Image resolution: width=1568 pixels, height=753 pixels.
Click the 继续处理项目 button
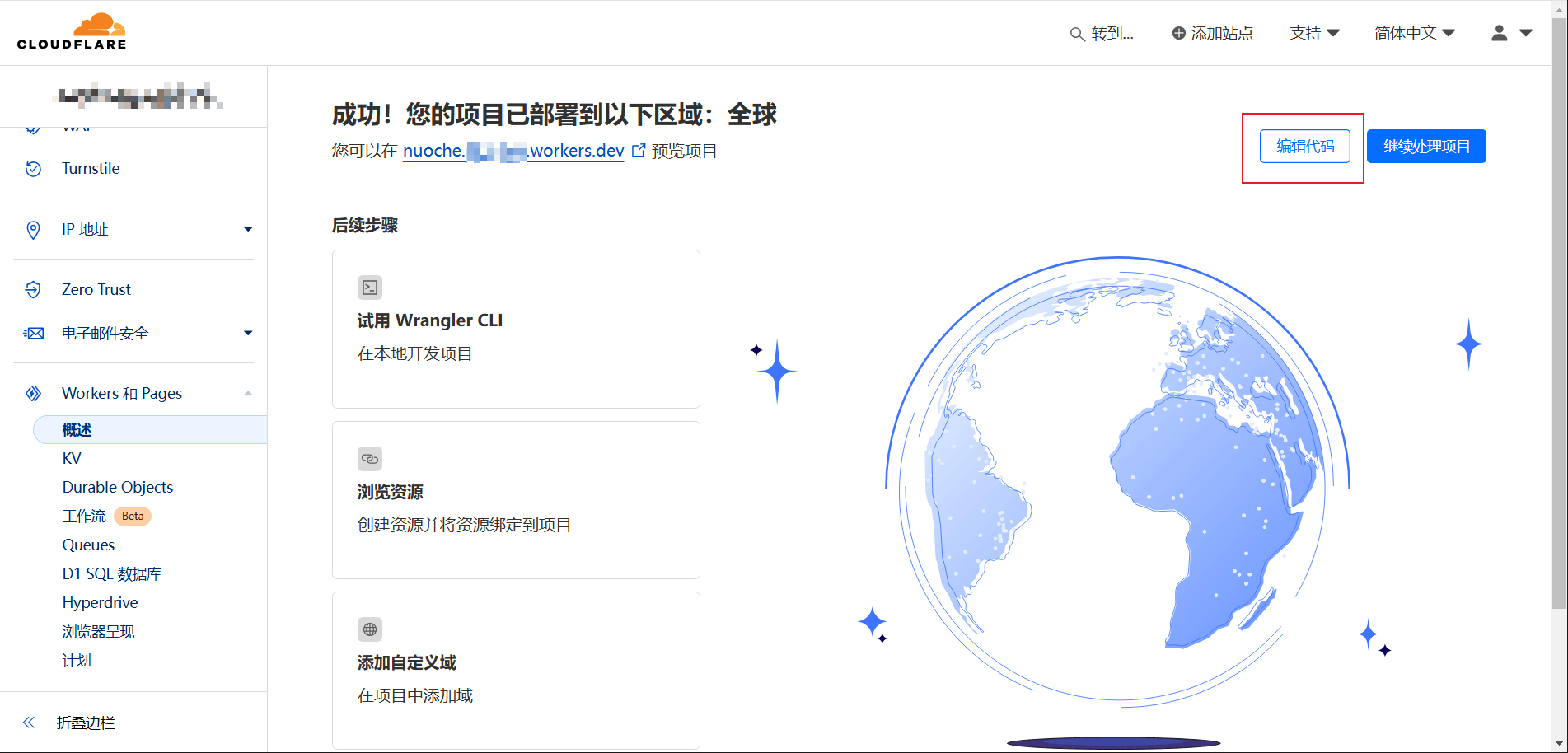[1426, 146]
